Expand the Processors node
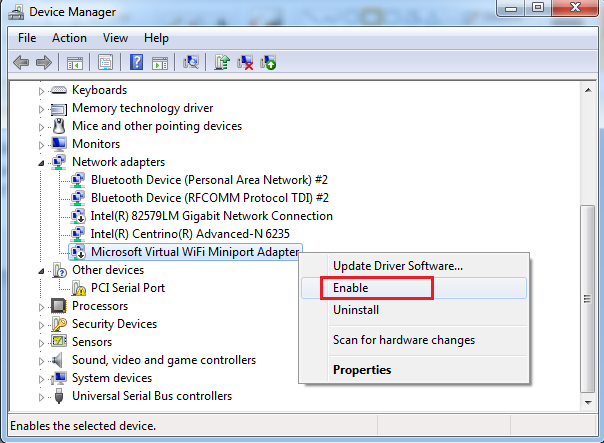The width and height of the screenshot is (604, 443). point(41,307)
